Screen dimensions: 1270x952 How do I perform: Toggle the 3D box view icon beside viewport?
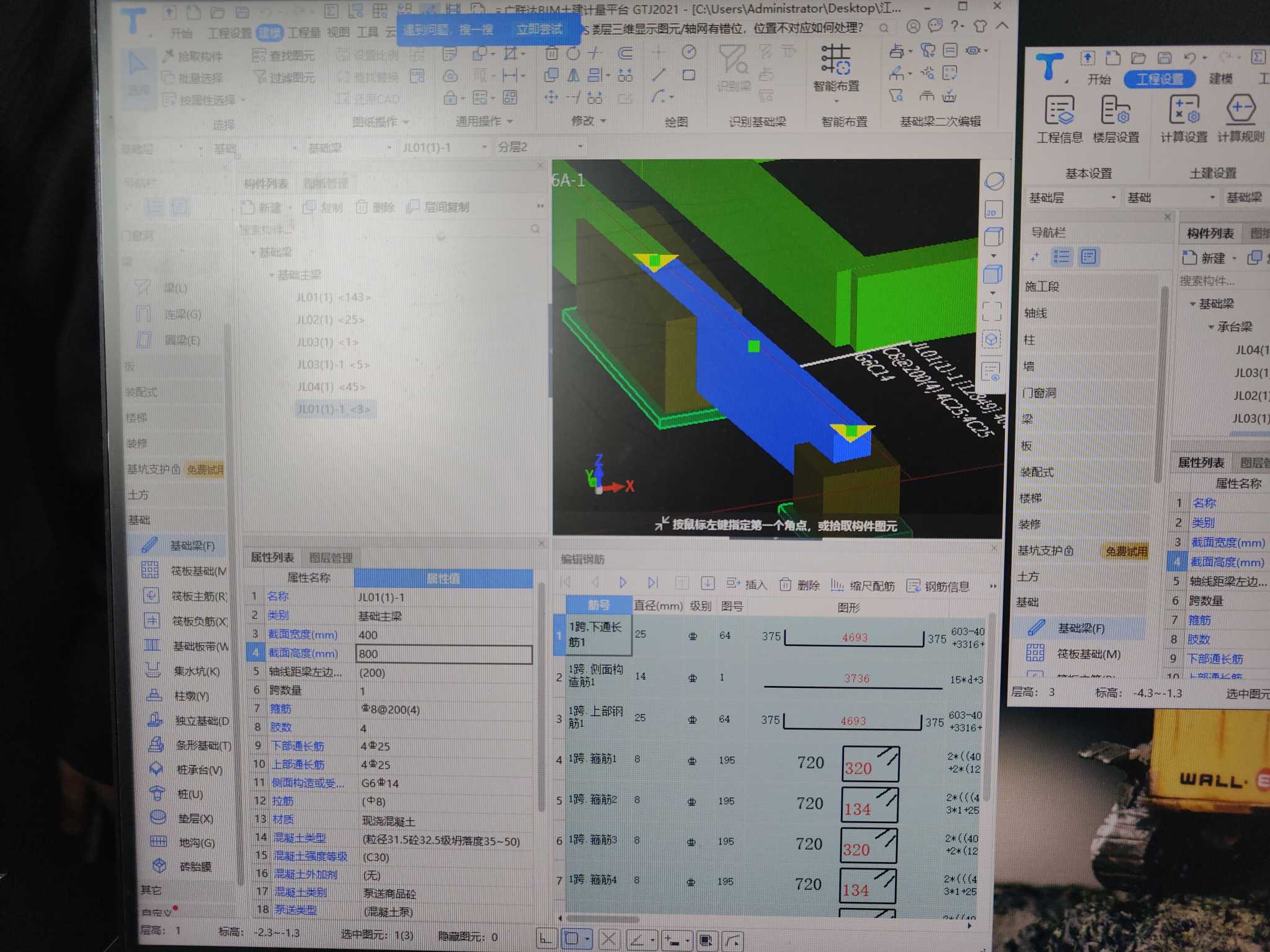click(x=993, y=274)
